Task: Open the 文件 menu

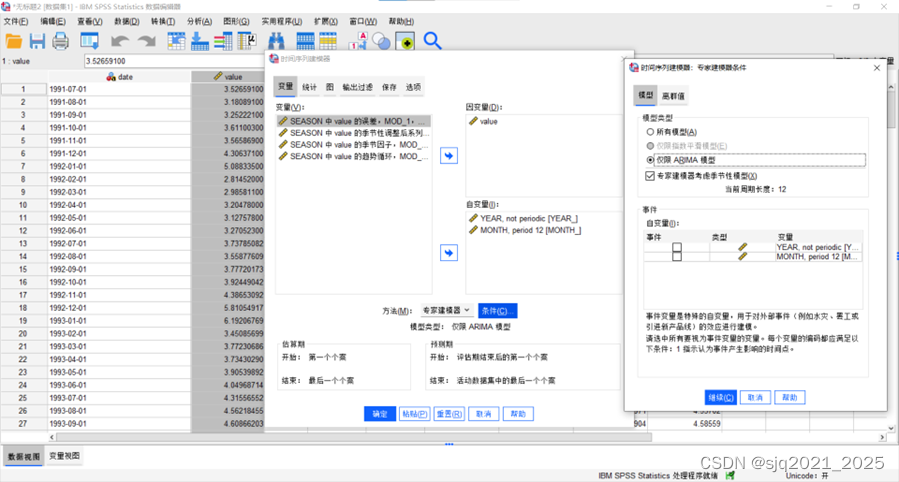Action: click(15, 21)
